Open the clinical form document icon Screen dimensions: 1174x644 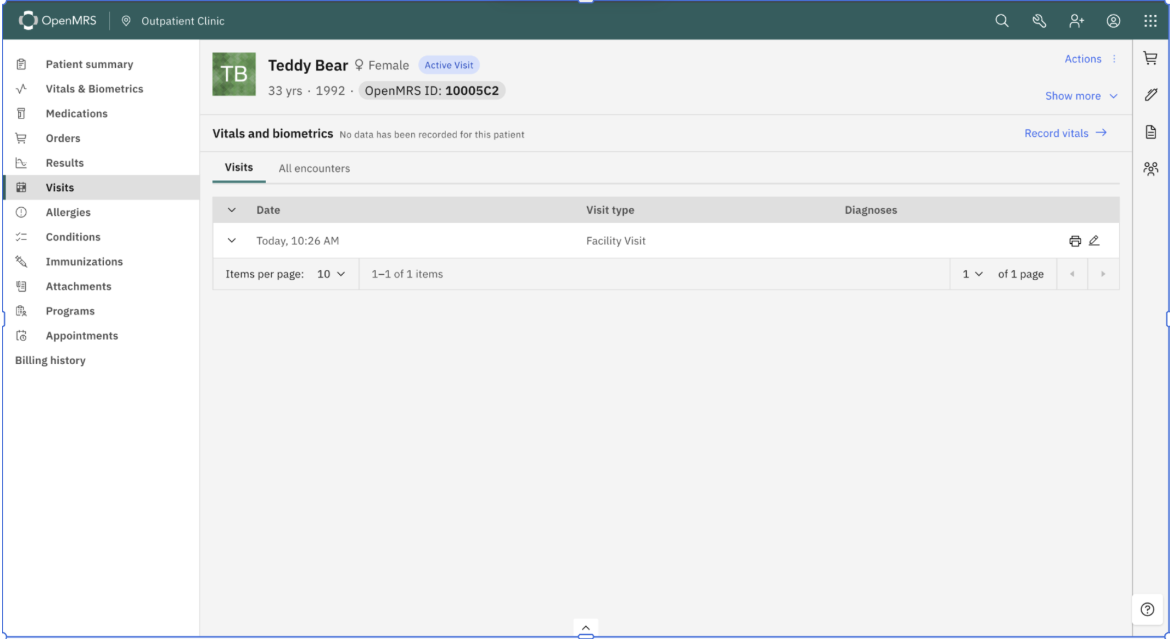click(x=1150, y=132)
